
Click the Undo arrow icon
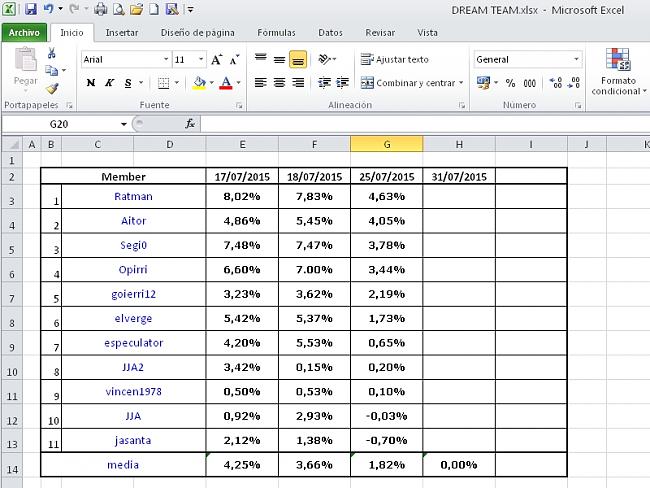pyautogui.click(x=47, y=9)
